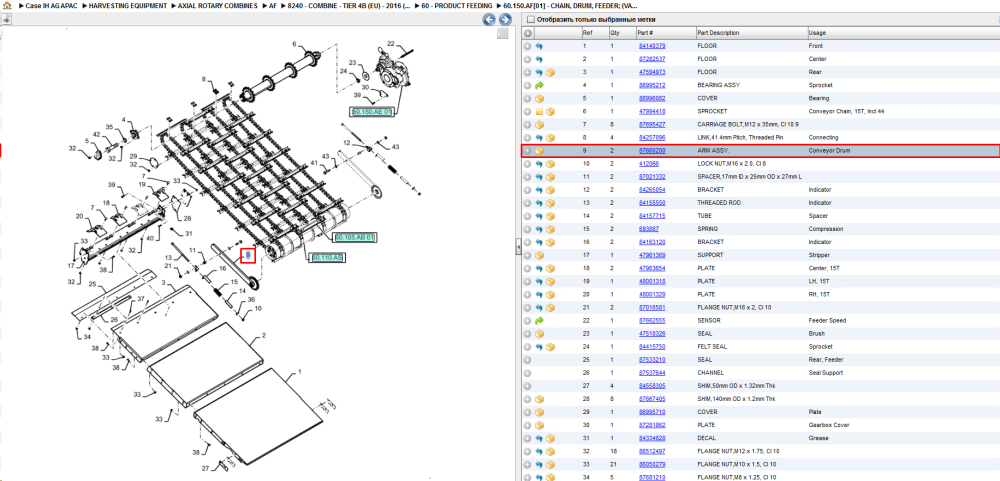
Task: Open part number 693887 link
Action: [647, 229]
